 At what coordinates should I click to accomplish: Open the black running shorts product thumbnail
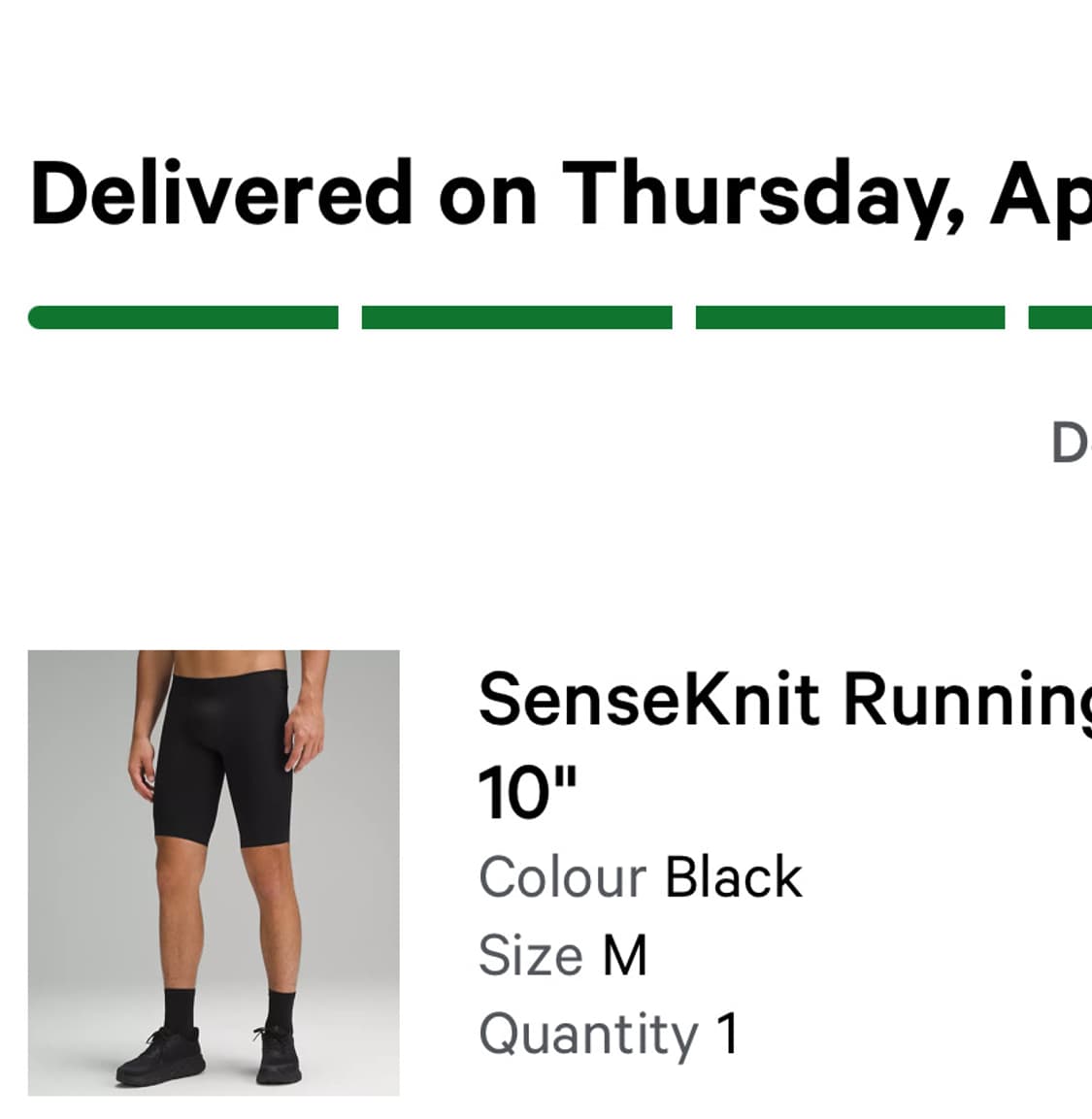pyautogui.click(x=214, y=872)
